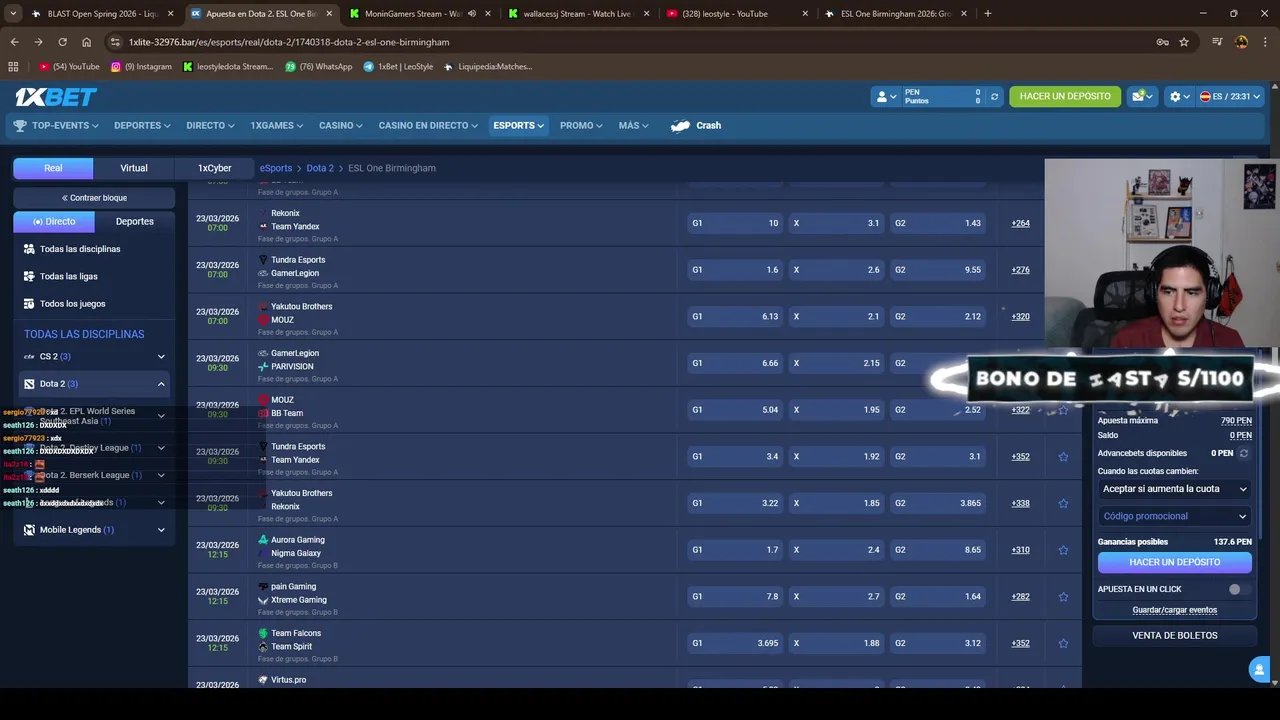Bet G1 at 1.7 on Aurora Gaming
The height and width of the screenshot is (720, 1280).
pos(735,550)
